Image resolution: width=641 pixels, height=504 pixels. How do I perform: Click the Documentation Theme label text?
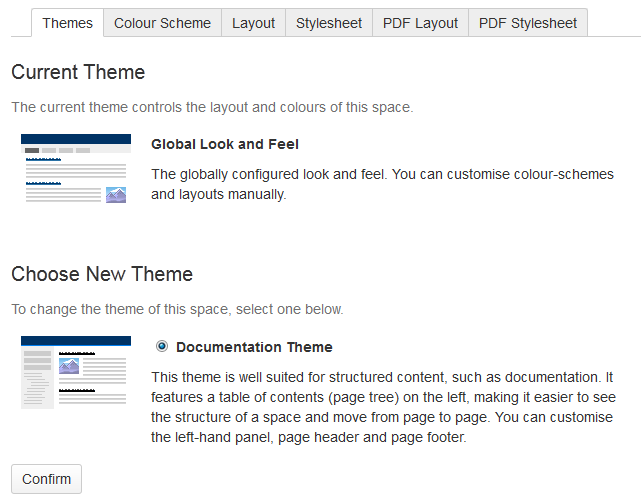[254, 347]
